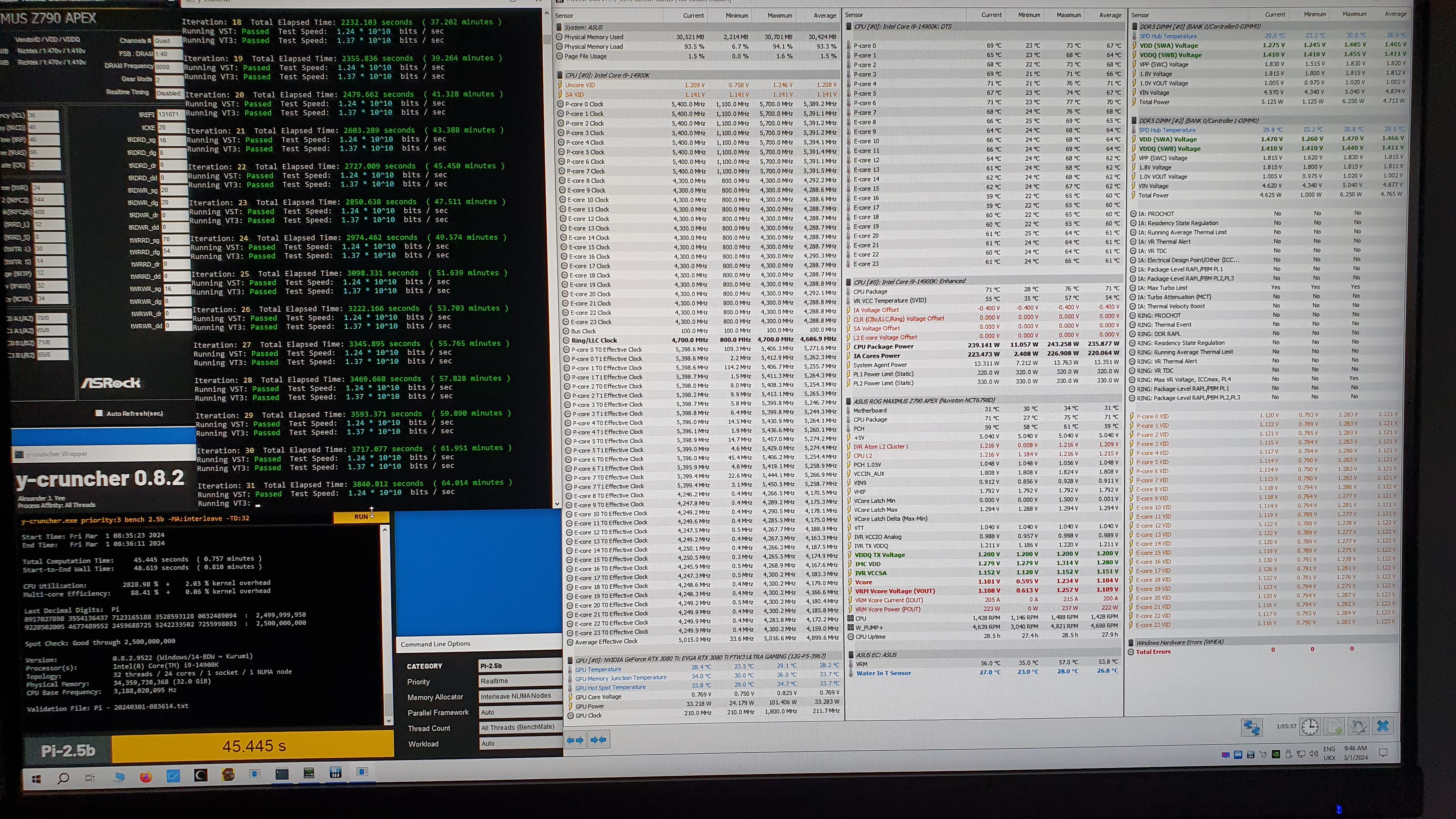Click second panel Sensor column header
This screenshot has width=1456, height=819.
[854, 15]
